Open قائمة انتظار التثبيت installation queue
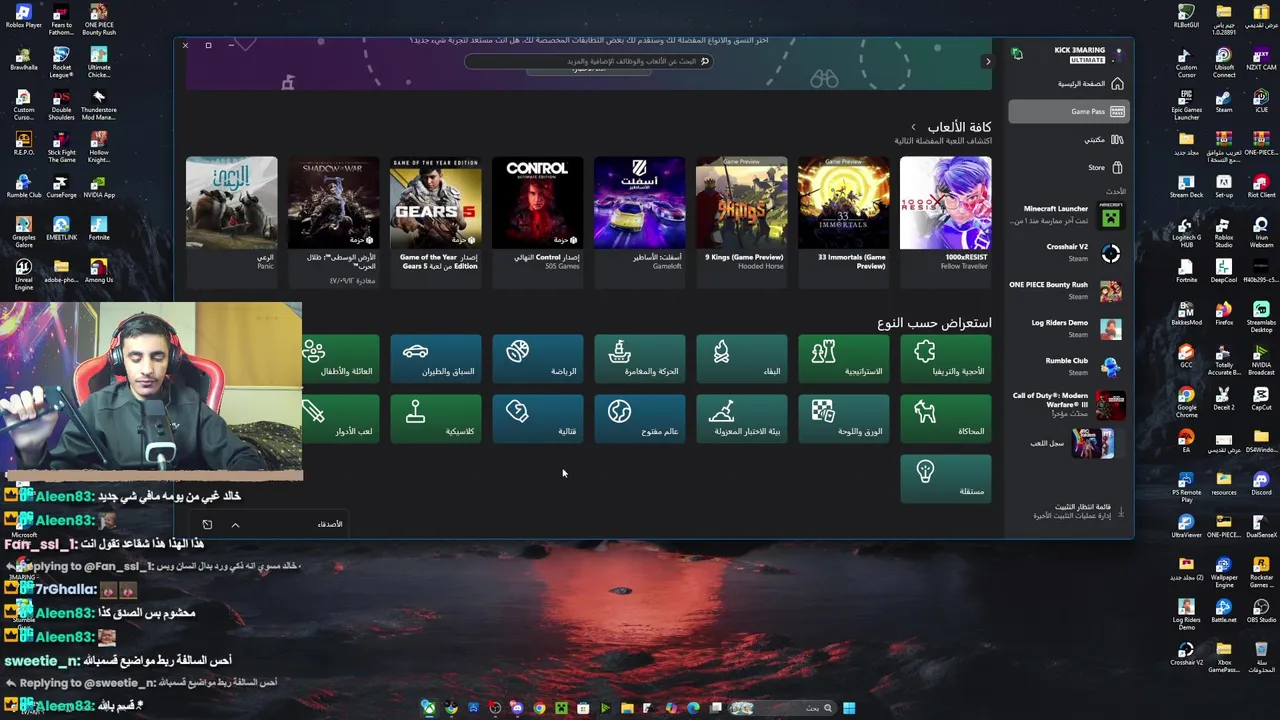 tap(1075, 511)
